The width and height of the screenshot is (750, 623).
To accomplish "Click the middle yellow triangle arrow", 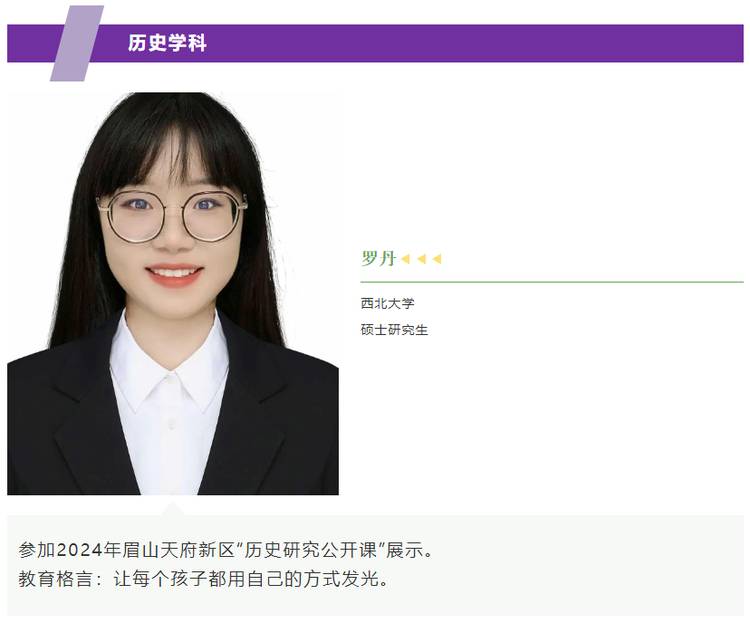I will [x=421, y=259].
